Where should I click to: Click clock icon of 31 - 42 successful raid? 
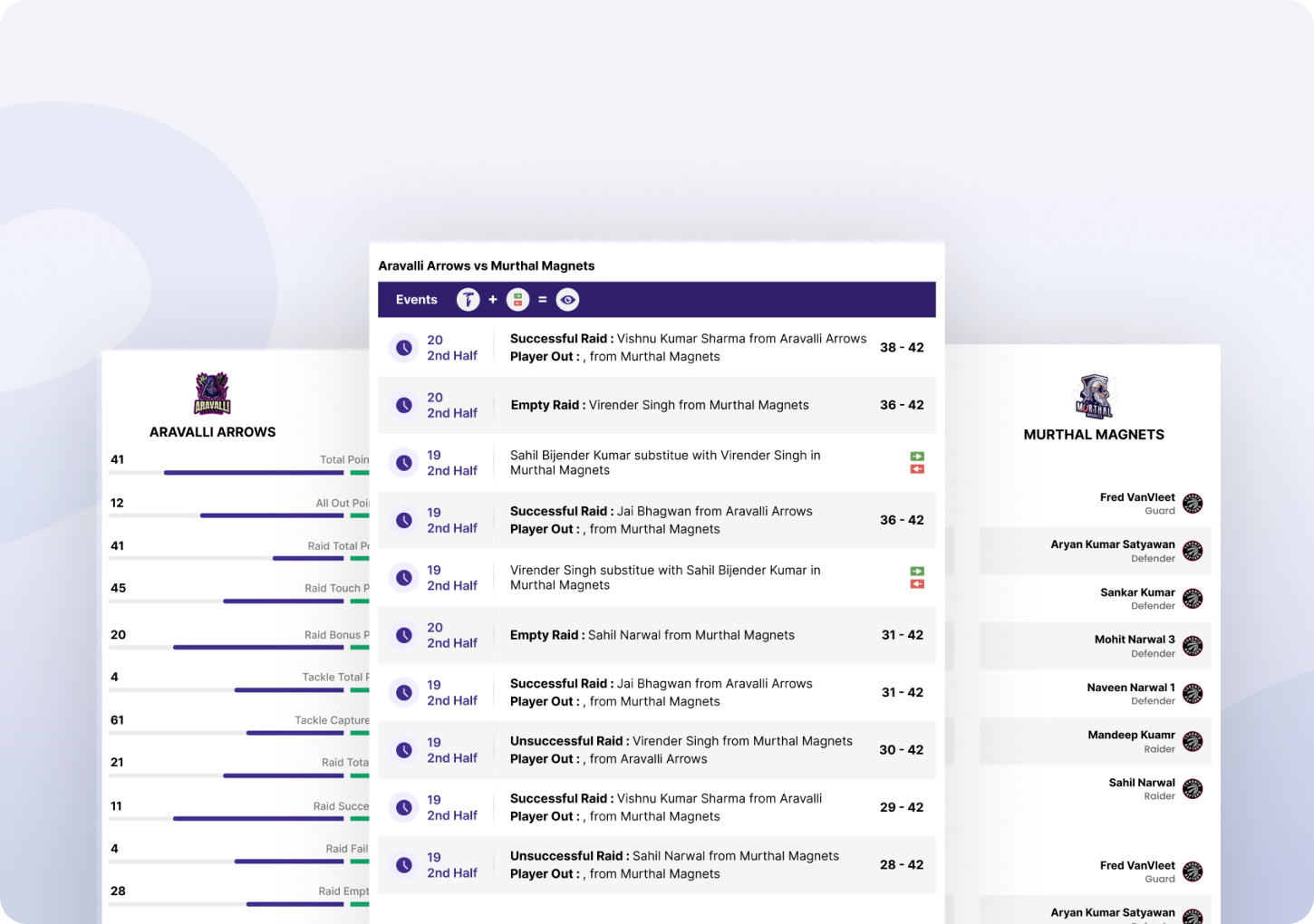pyautogui.click(x=404, y=693)
